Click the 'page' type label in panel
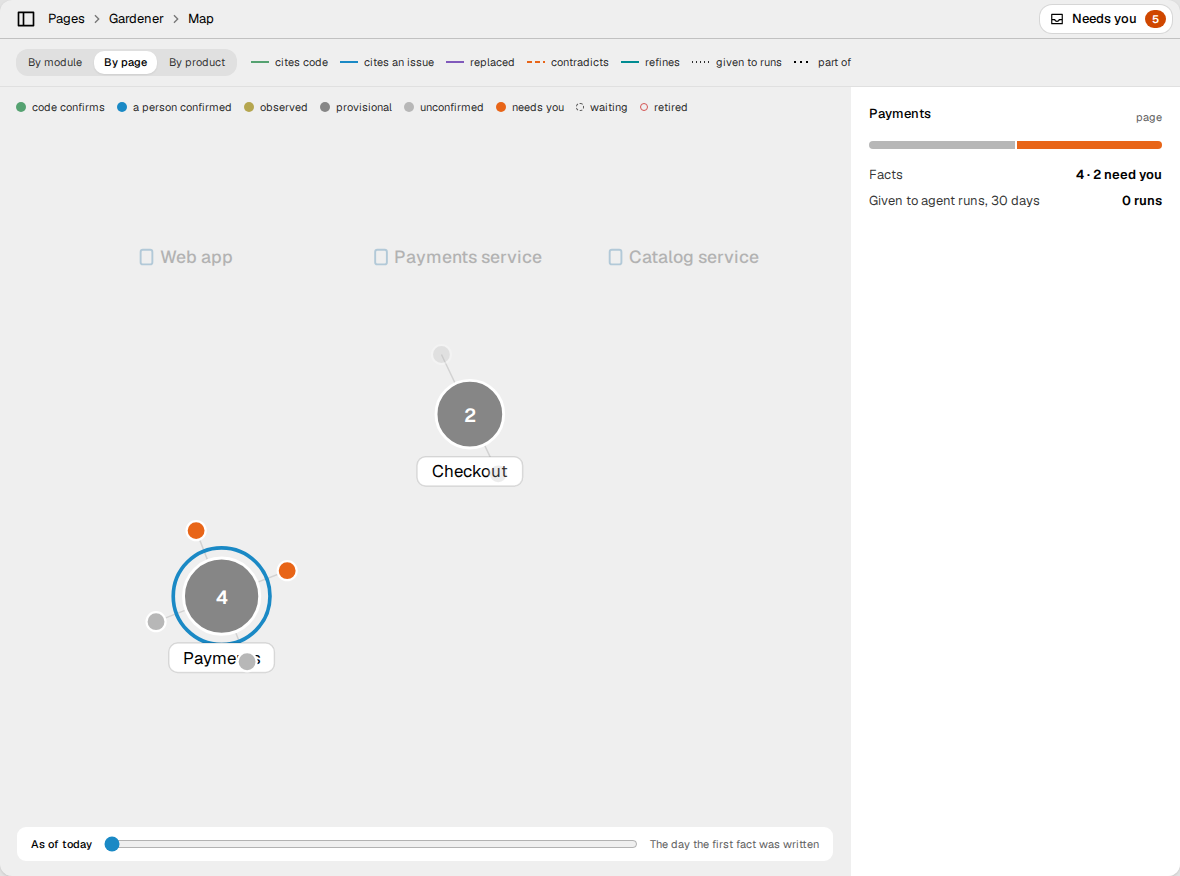This screenshot has width=1180, height=876. click(1148, 117)
